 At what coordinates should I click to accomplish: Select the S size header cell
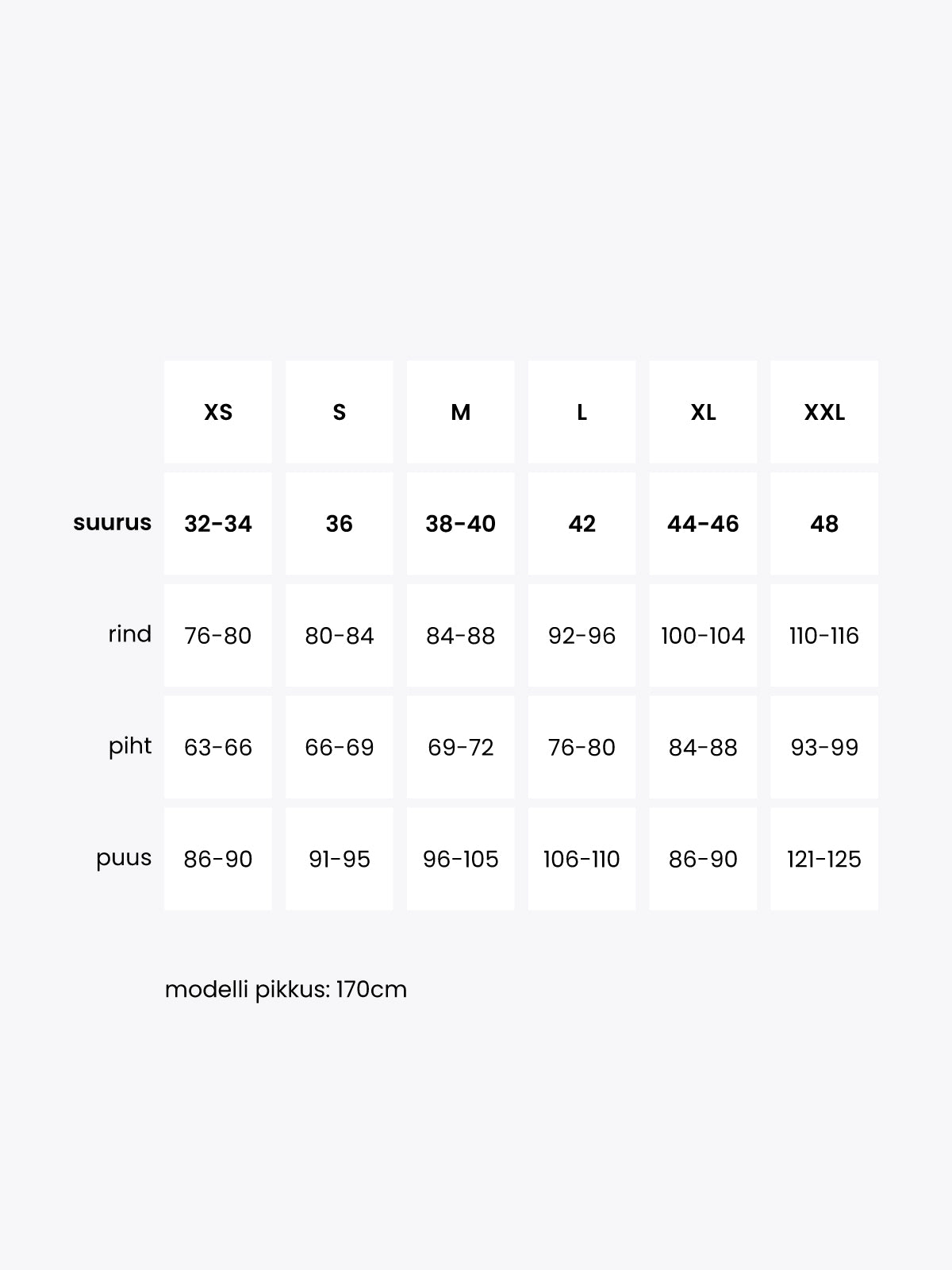340,412
